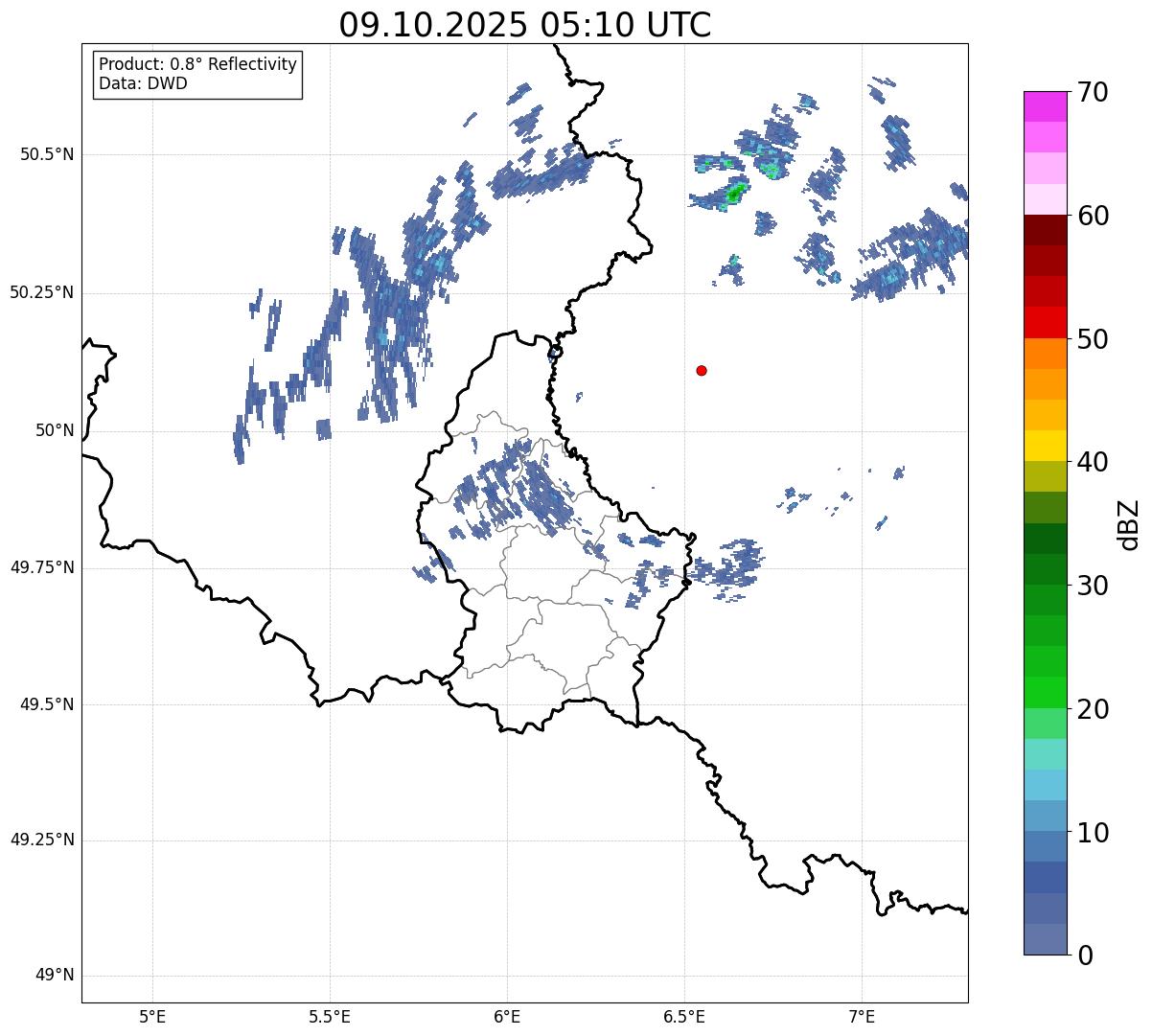Click the green high-reflectivity cell near 50.4°N
This screenshot has width=1152, height=1036.
tap(734, 195)
